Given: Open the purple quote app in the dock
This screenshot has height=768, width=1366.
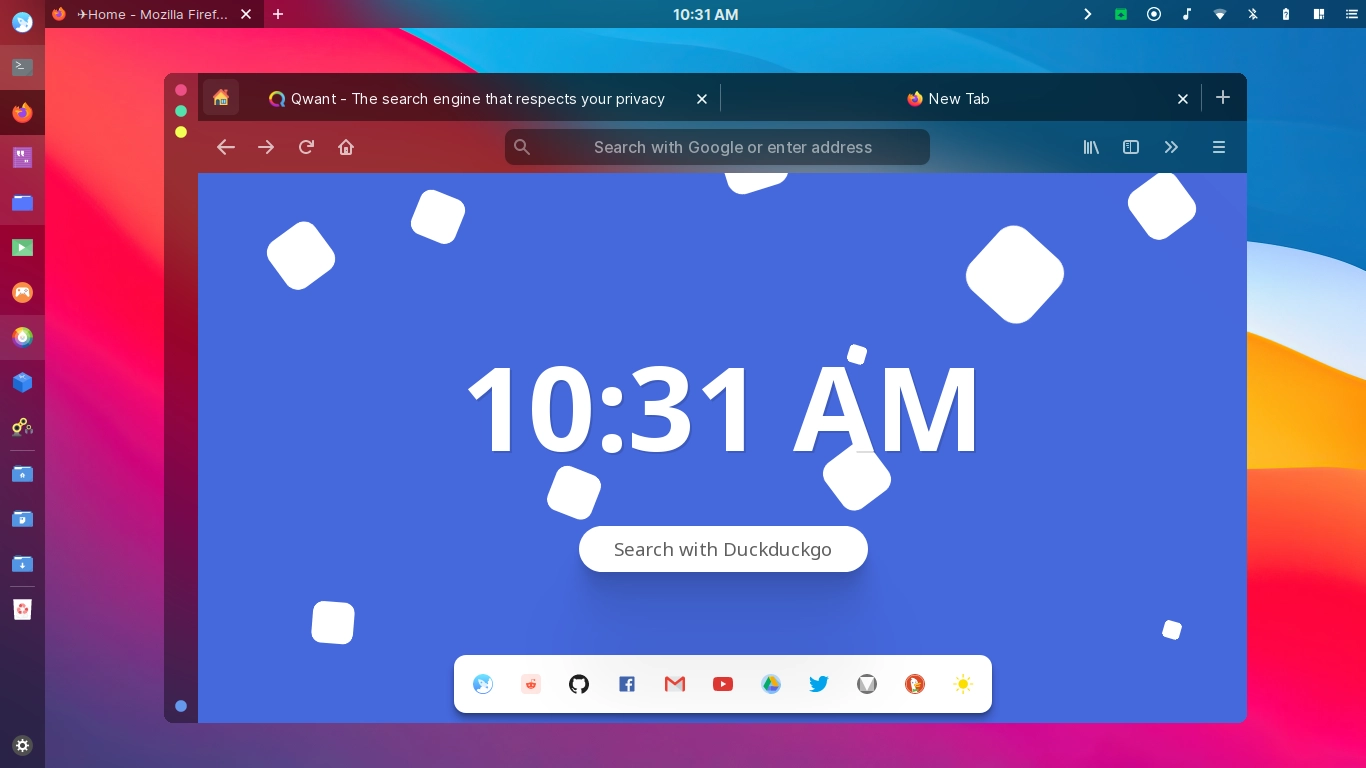Looking at the screenshot, I should click(22, 157).
